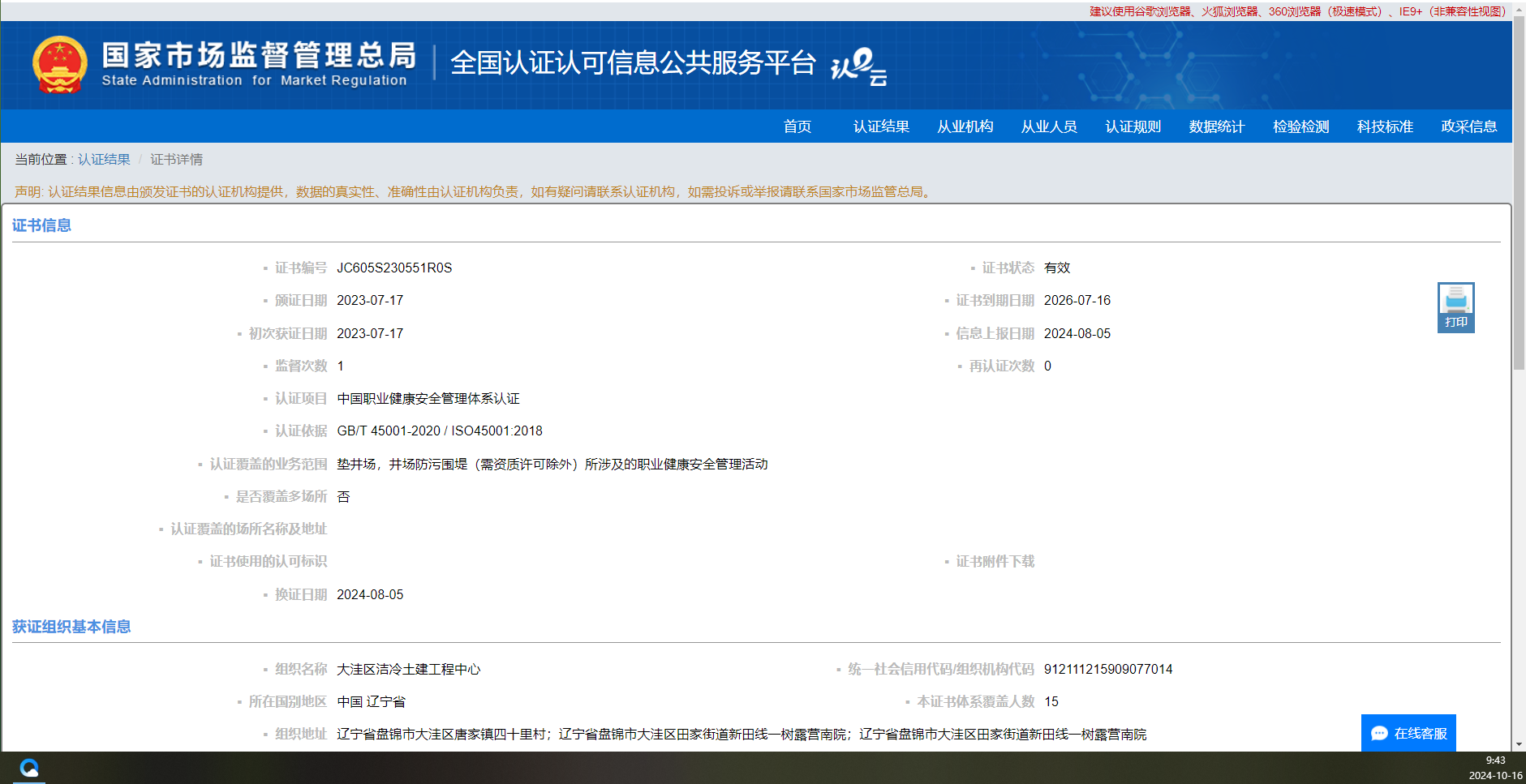The image size is (1526, 784).
Task: Click the certificate status value 有效
Action: point(1057,268)
